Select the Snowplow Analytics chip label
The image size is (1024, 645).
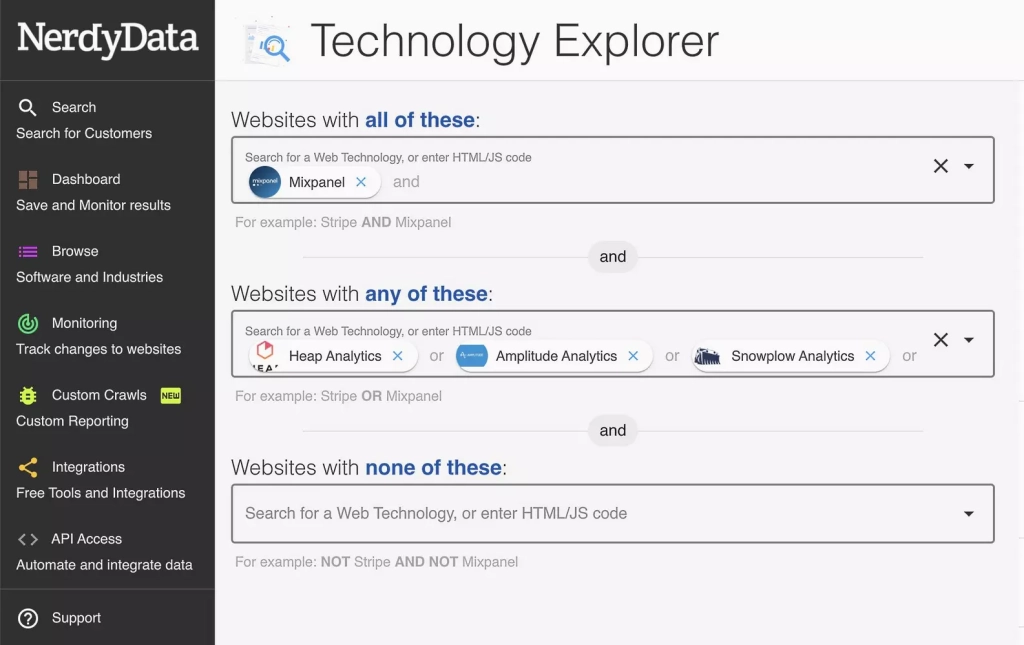[x=793, y=356]
